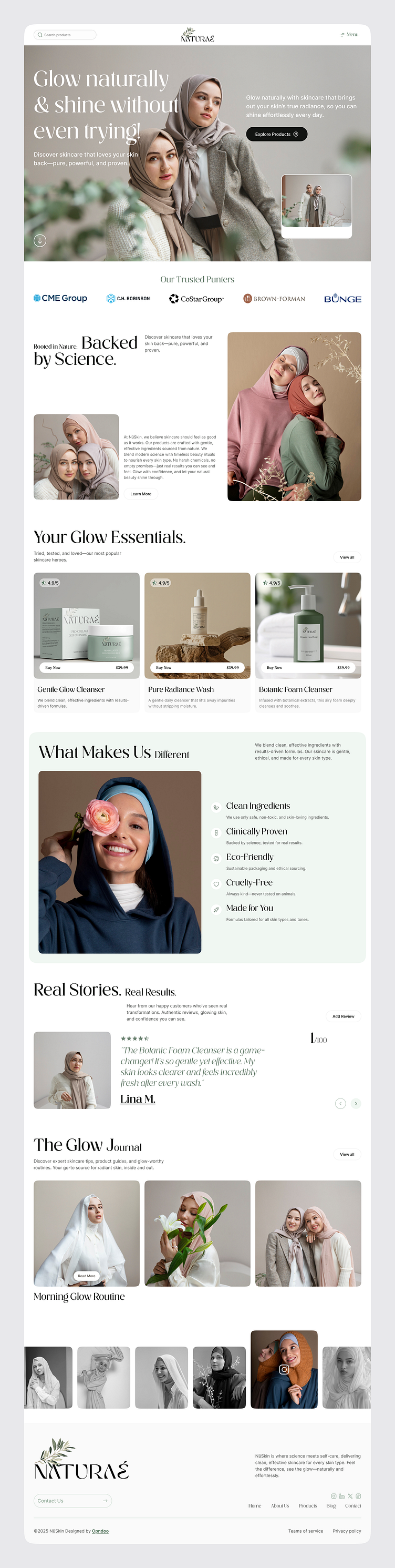Screen dimensions: 395x1568
Task: Open the Menu hamburger in header
Action: [349, 35]
